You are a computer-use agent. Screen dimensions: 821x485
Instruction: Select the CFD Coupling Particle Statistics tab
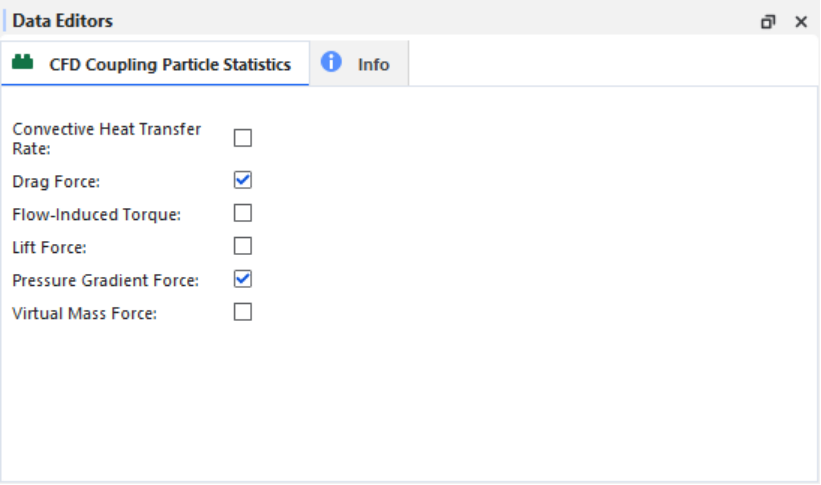pyautogui.click(x=155, y=63)
